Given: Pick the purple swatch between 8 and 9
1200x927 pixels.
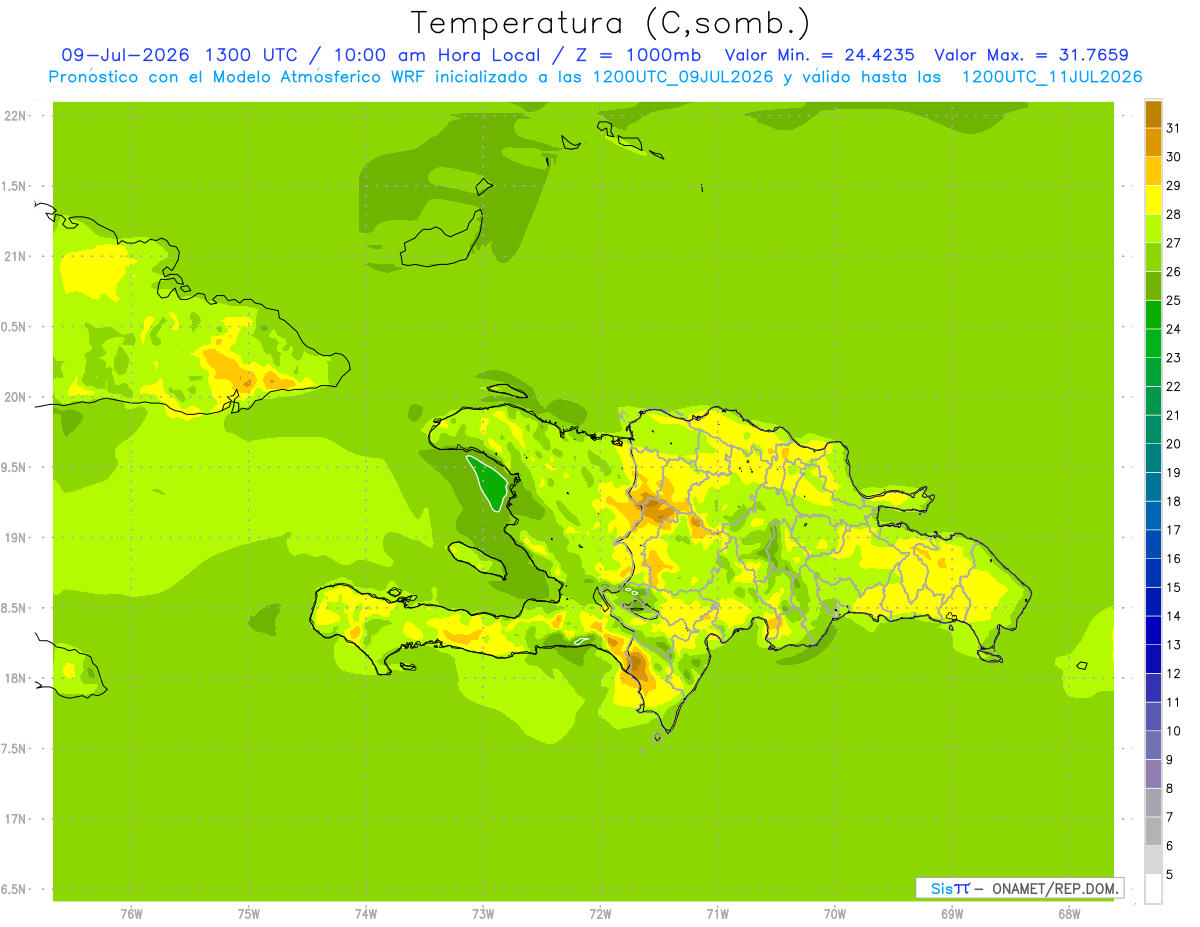Looking at the screenshot, I should coord(1153,774).
